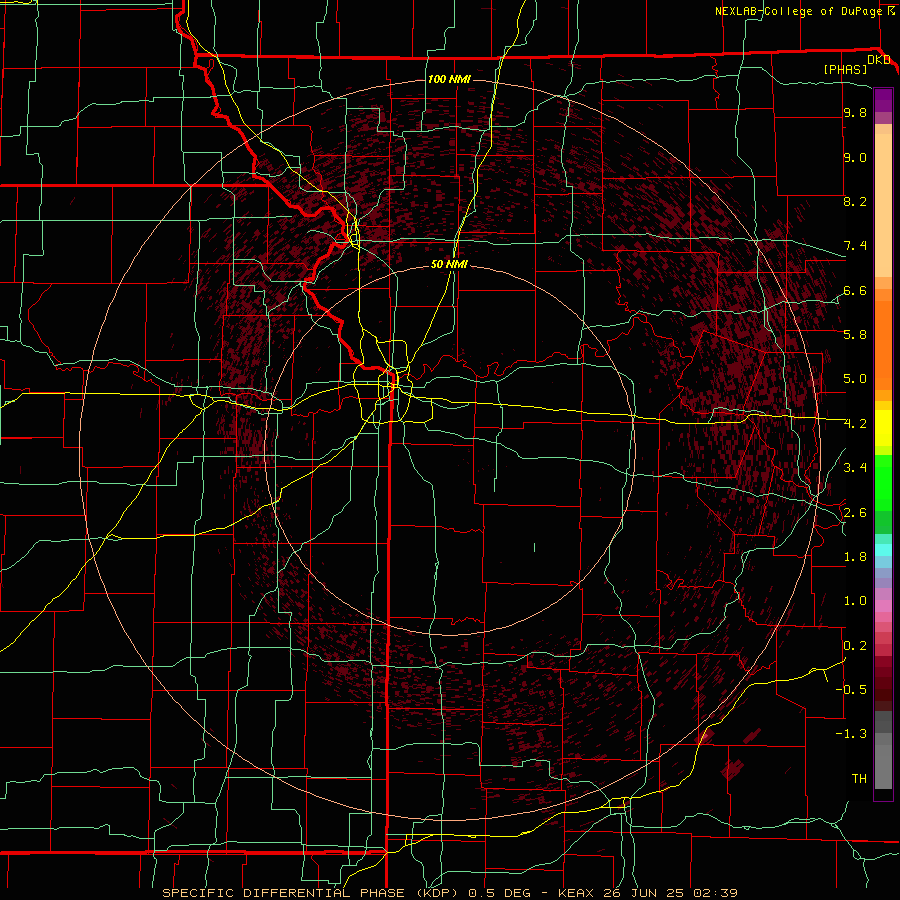The height and width of the screenshot is (900, 900).
Task: Click the 4.2 legend value
Action: pos(855,424)
